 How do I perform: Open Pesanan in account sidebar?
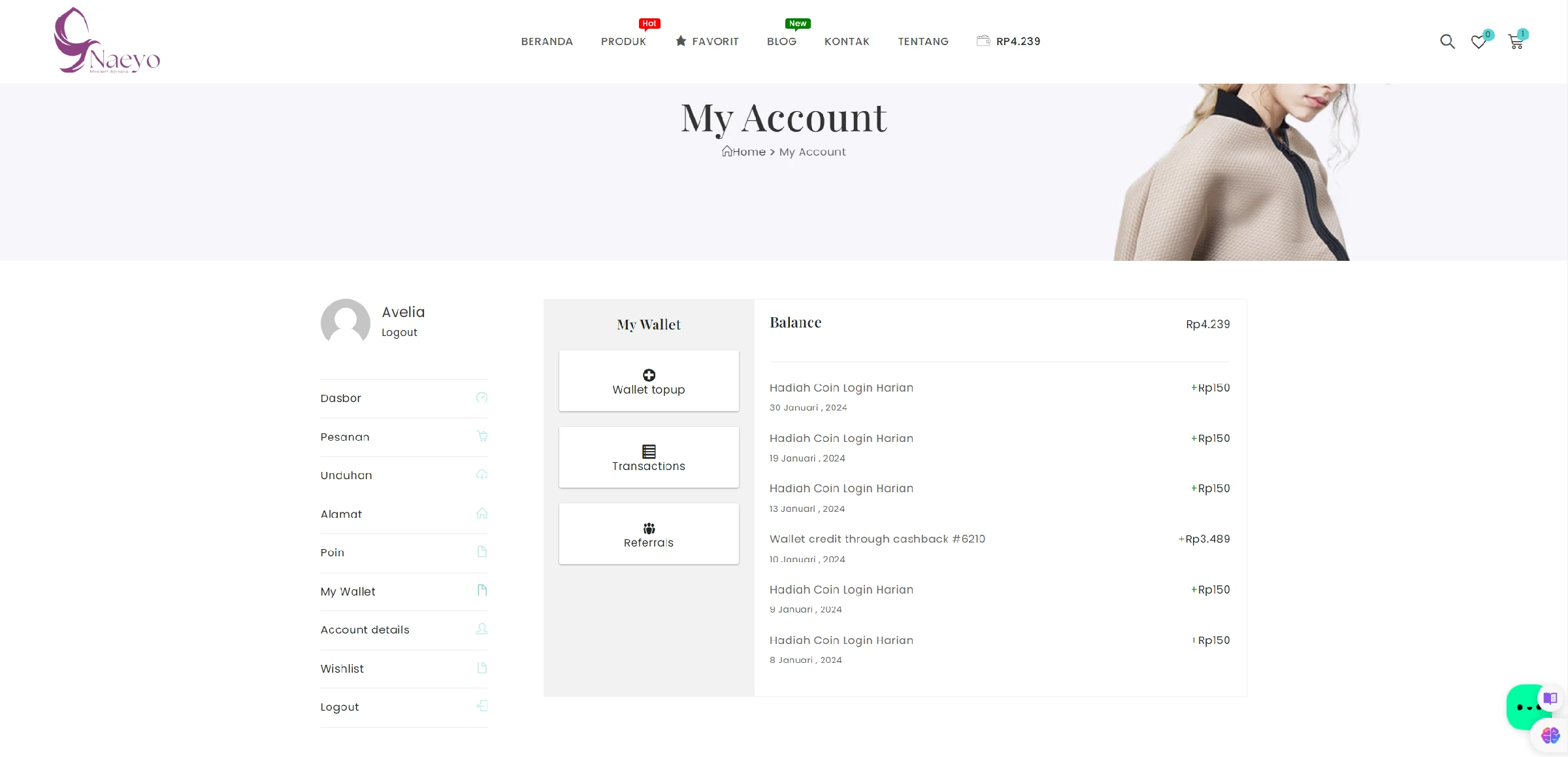tap(404, 437)
